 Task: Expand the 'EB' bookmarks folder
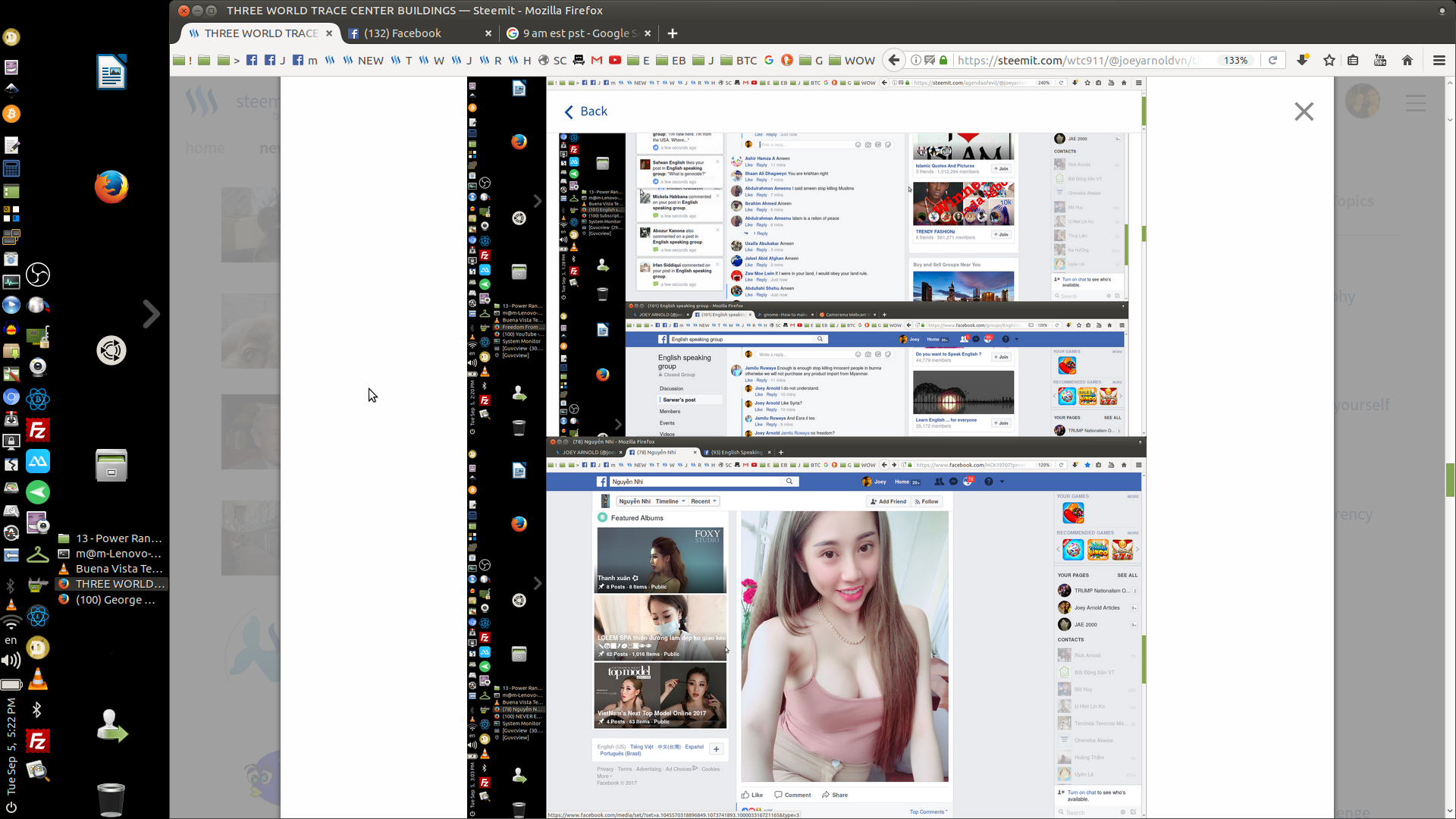coord(671,60)
